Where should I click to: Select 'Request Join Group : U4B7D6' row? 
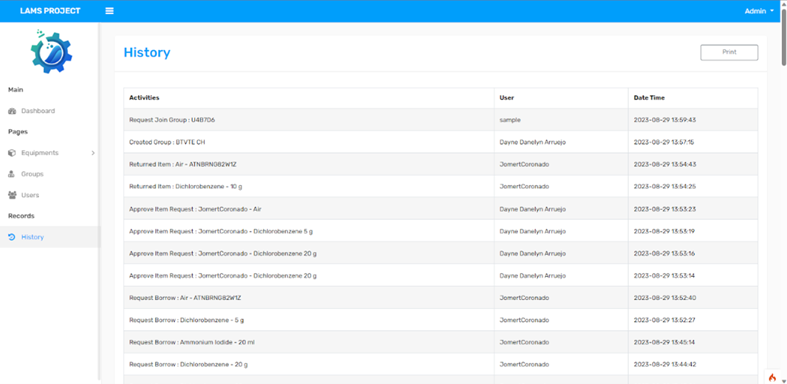(x=441, y=120)
